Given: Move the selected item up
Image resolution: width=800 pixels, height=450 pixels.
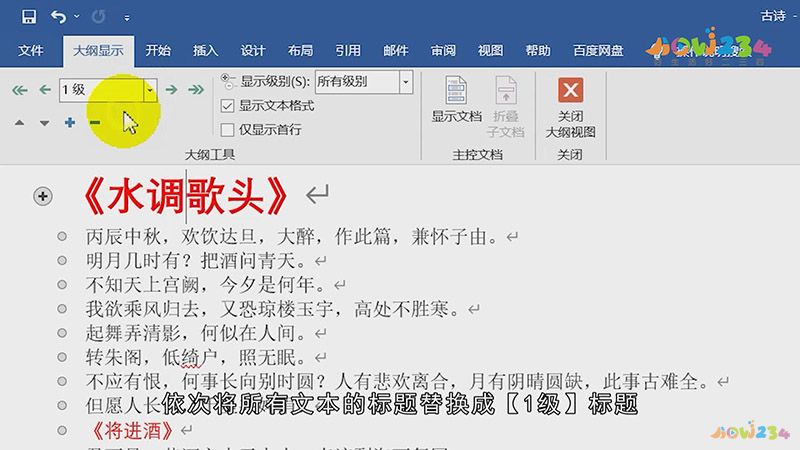Looking at the screenshot, I should coord(19,123).
